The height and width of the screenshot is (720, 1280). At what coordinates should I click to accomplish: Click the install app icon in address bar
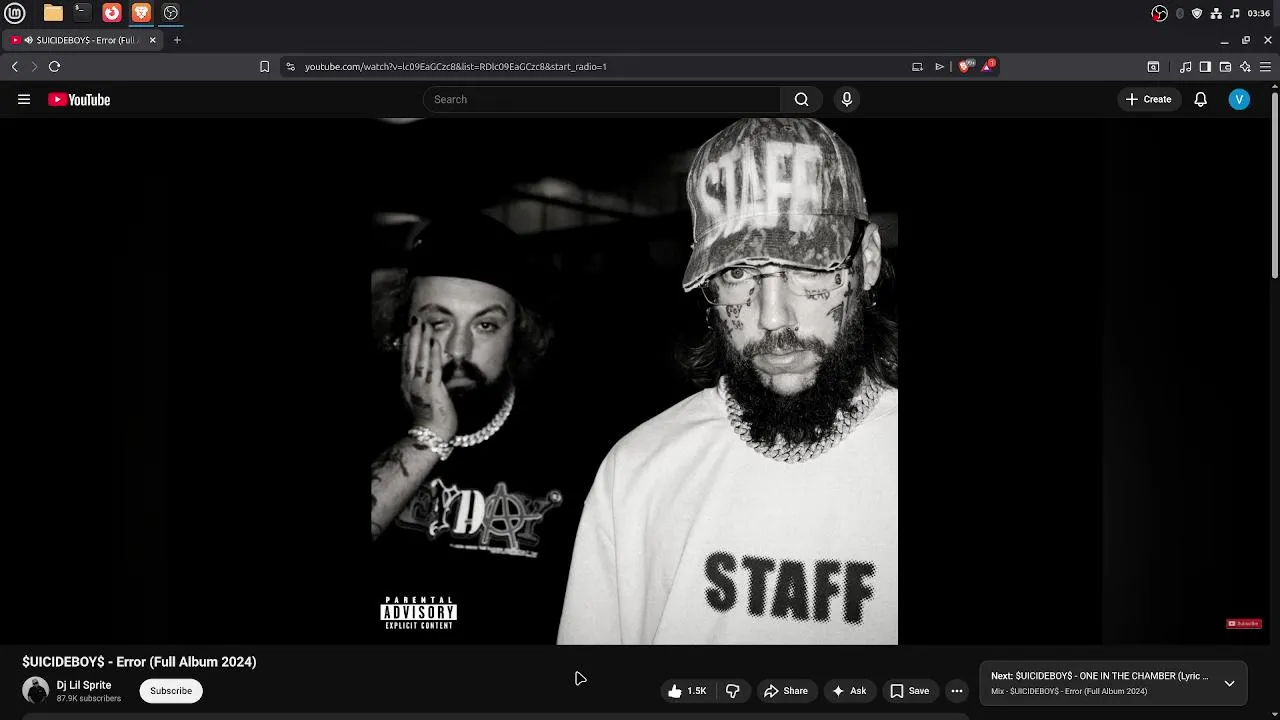tap(917, 66)
